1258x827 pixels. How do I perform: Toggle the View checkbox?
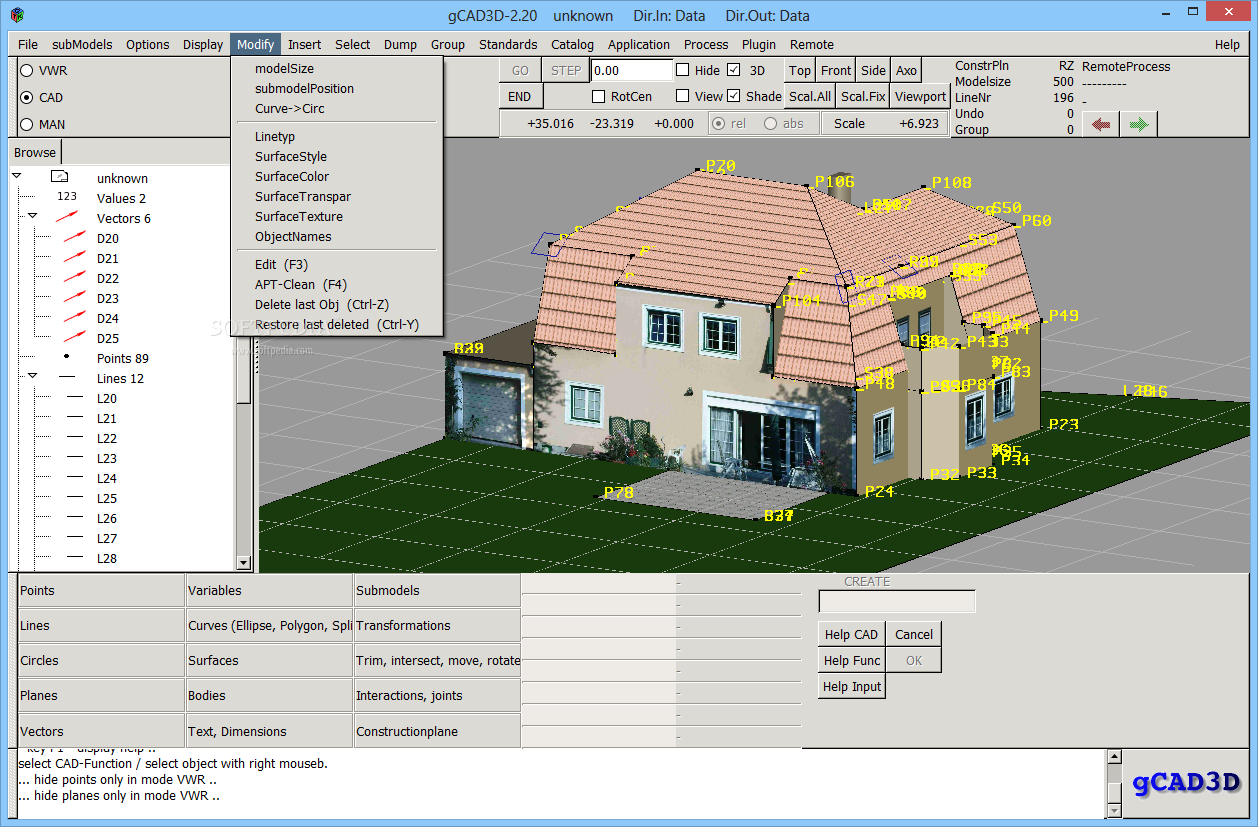click(682, 96)
